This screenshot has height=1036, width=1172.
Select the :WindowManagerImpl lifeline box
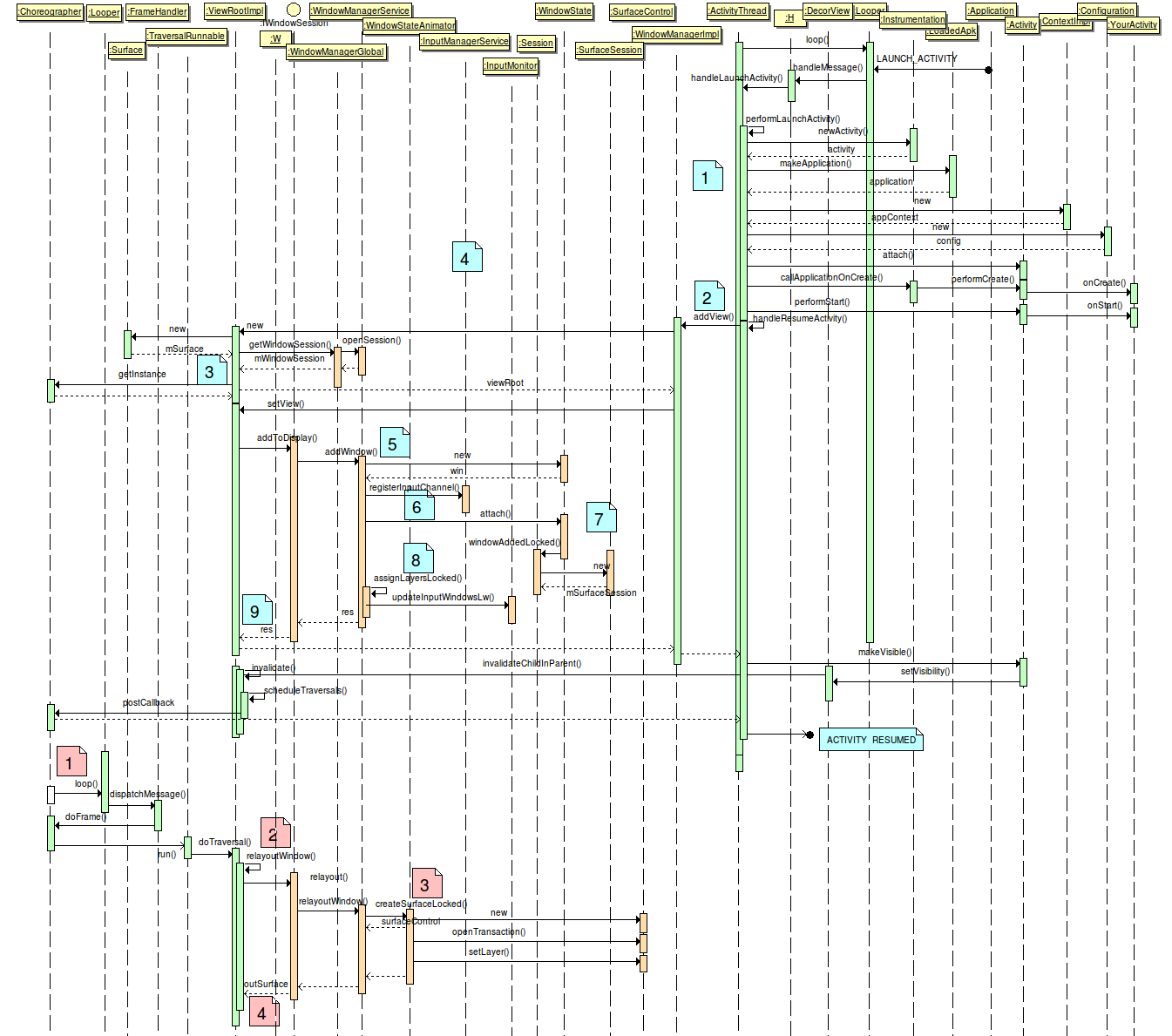[x=677, y=35]
